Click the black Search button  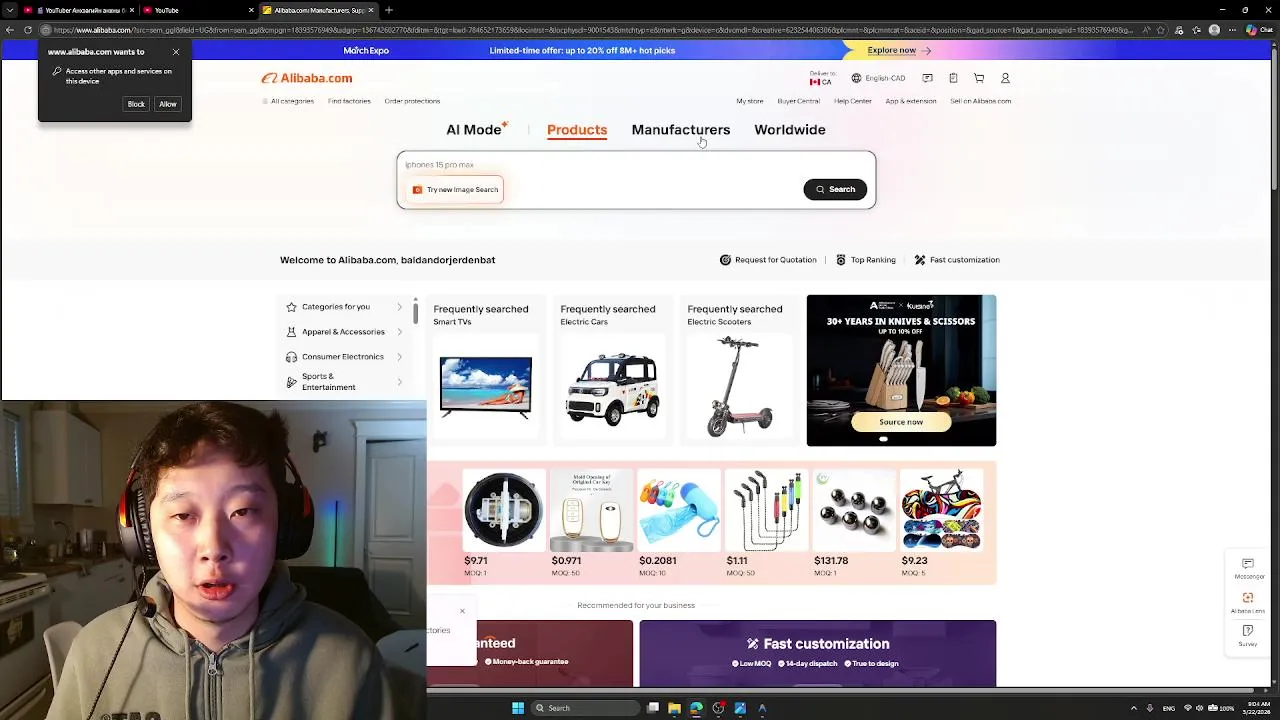(835, 189)
